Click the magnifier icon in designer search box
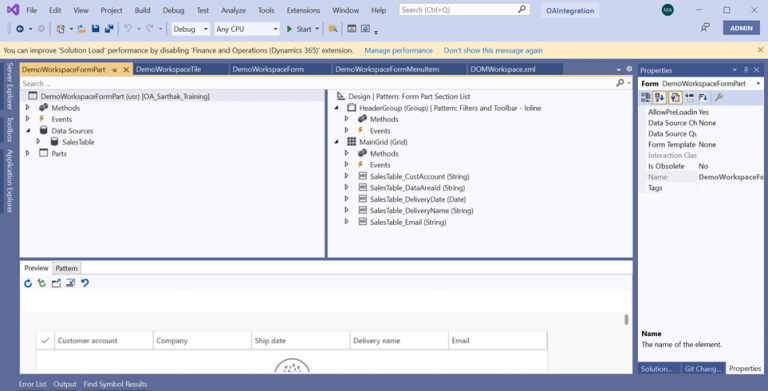The height and width of the screenshot is (391, 768). (620, 83)
